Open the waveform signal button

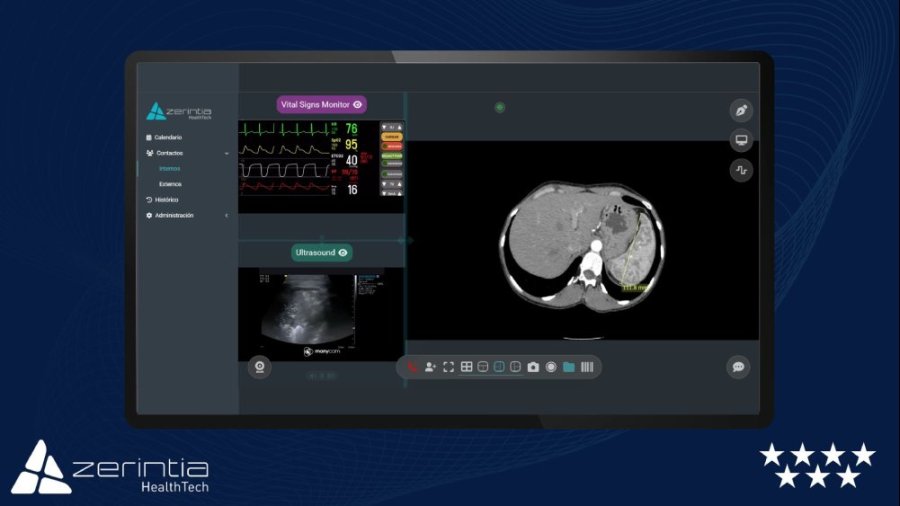[x=741, y=170]
